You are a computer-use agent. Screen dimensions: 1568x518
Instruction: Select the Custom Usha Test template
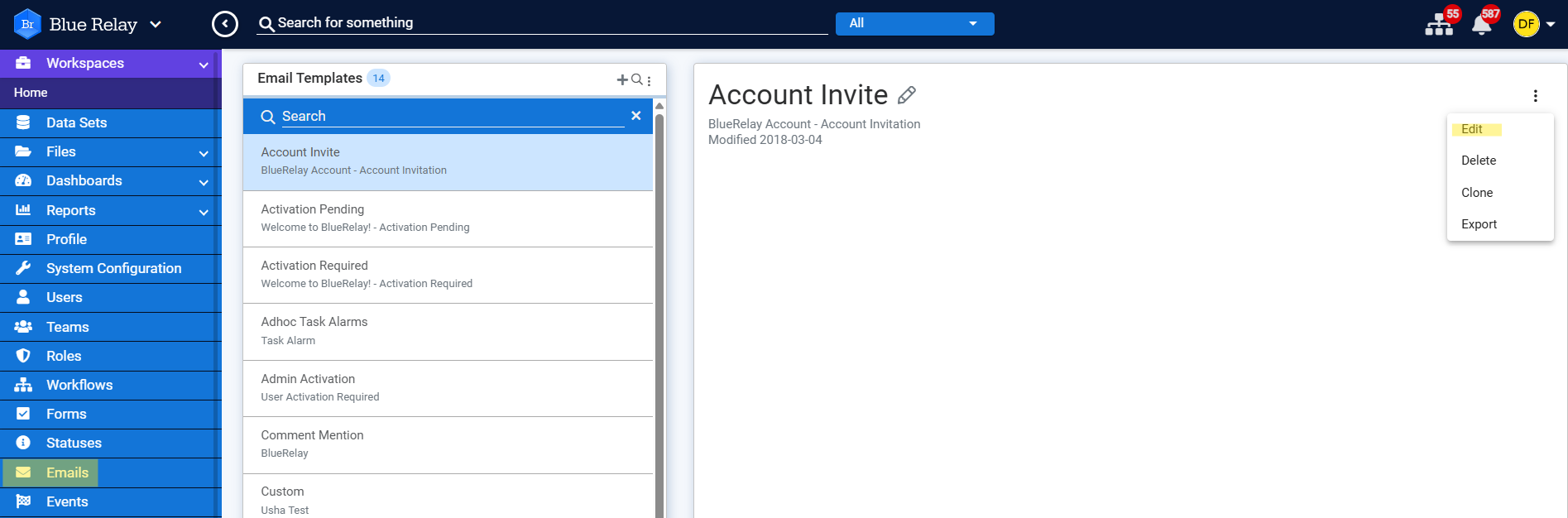tap(448, 496)
